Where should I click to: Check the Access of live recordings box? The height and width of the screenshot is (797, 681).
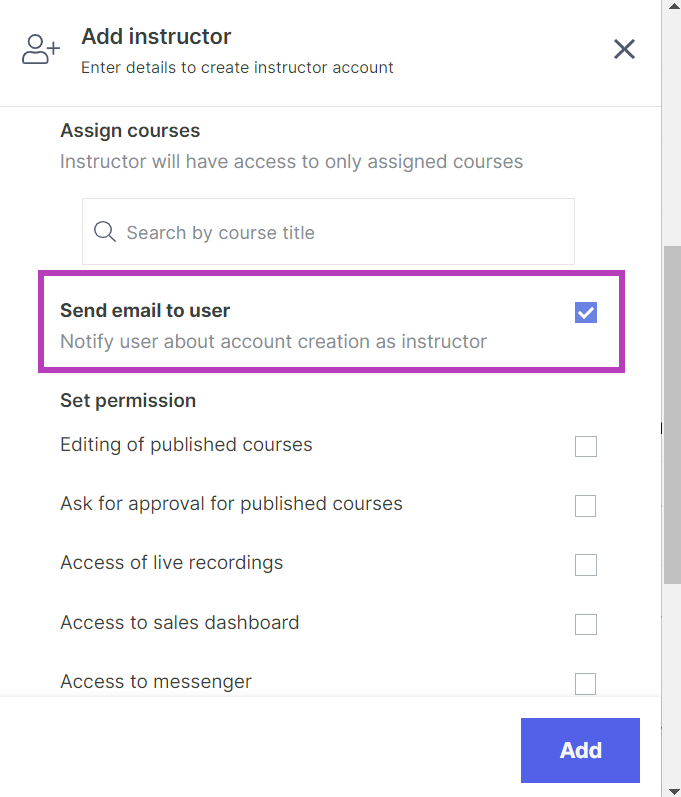click(586, 565)
